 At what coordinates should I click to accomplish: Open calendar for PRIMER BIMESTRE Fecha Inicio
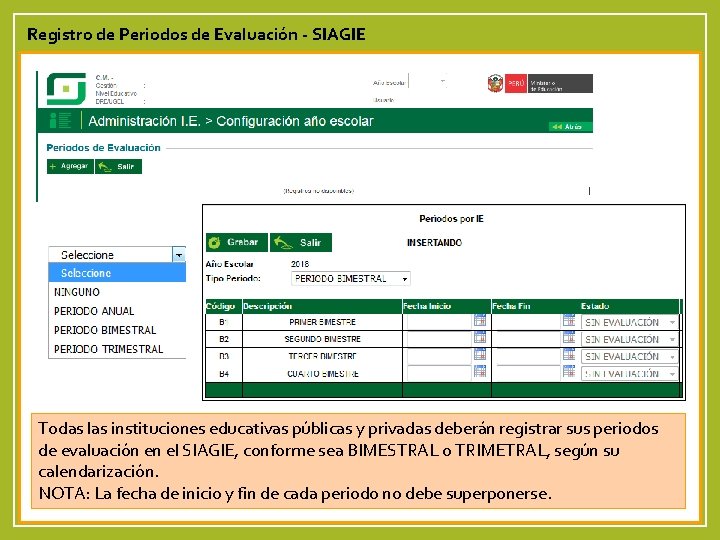click(479, 321)
